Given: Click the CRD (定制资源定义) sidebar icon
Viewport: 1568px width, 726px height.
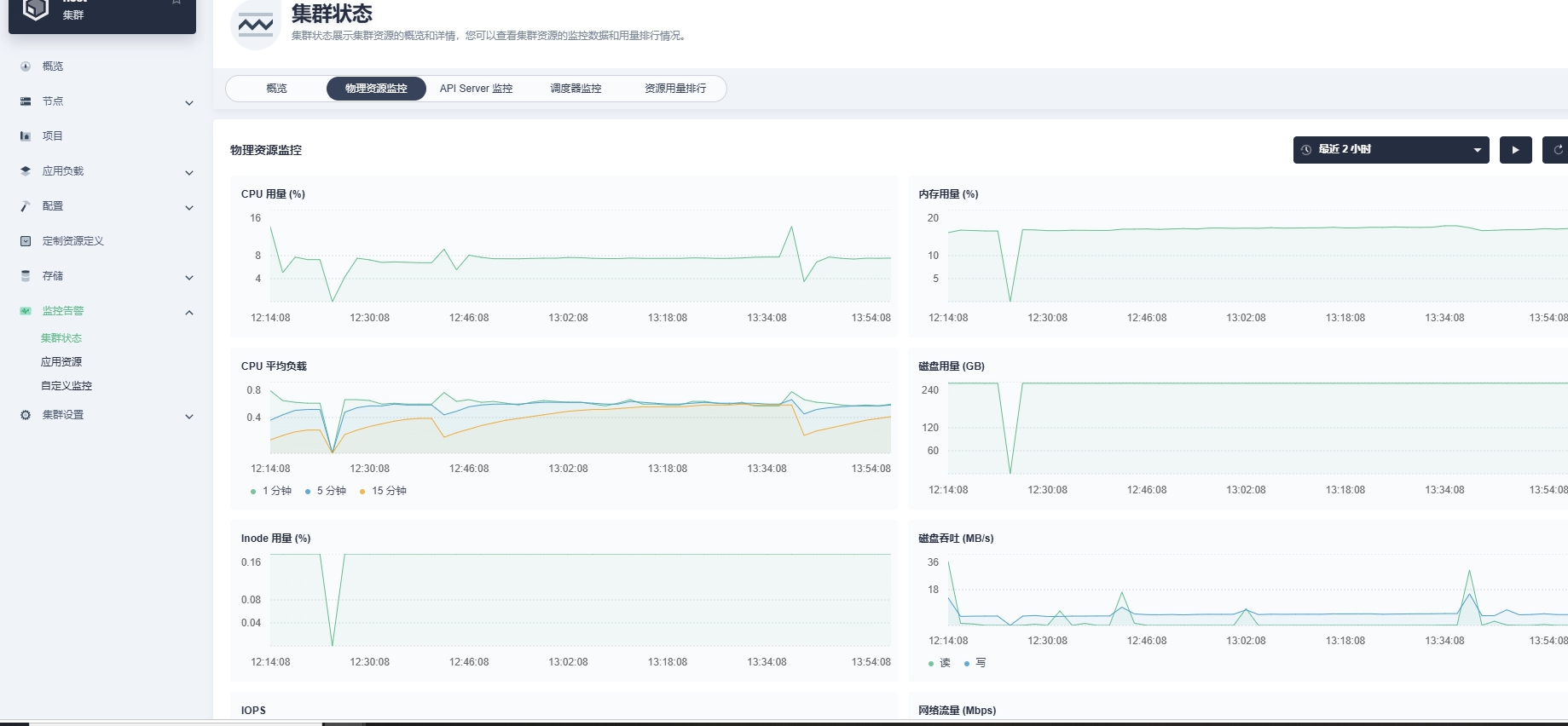Looking at the screenshot, I should (x=26, y=241).
